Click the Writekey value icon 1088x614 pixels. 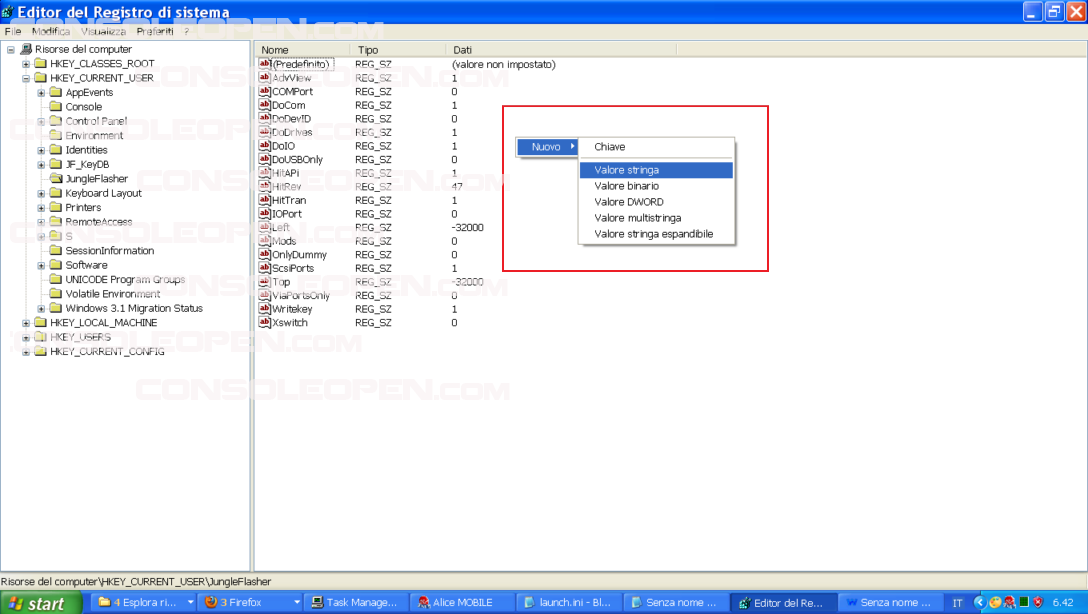tap(265, 309)
